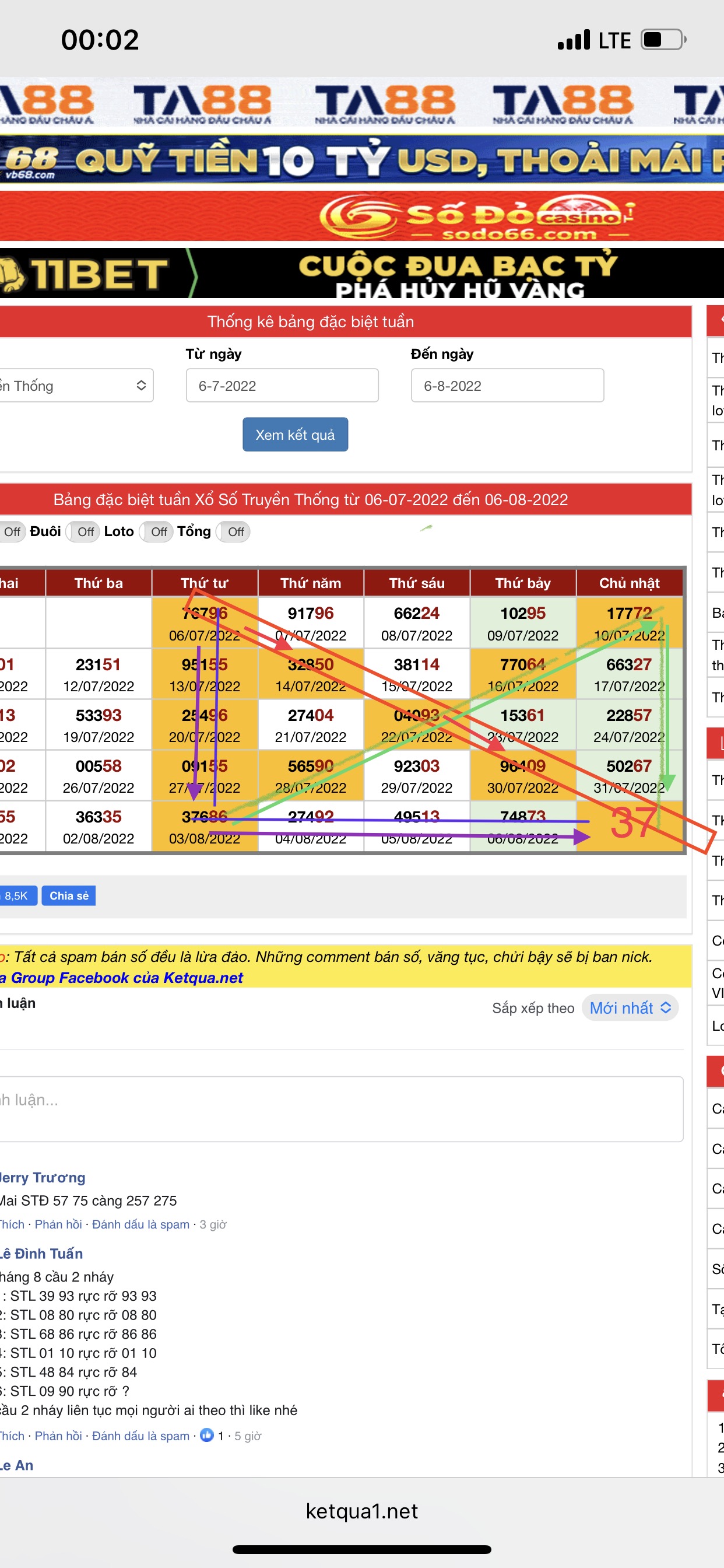Open the vb68 10 tỷ USD banner
The width and height of the screenshot is (724, 1568).
(362, 159)
